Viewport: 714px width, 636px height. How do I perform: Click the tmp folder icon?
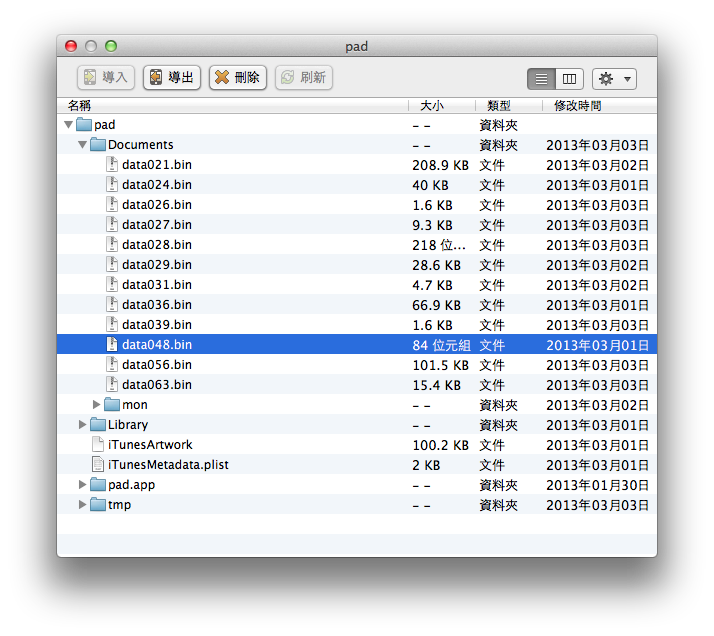98,505
